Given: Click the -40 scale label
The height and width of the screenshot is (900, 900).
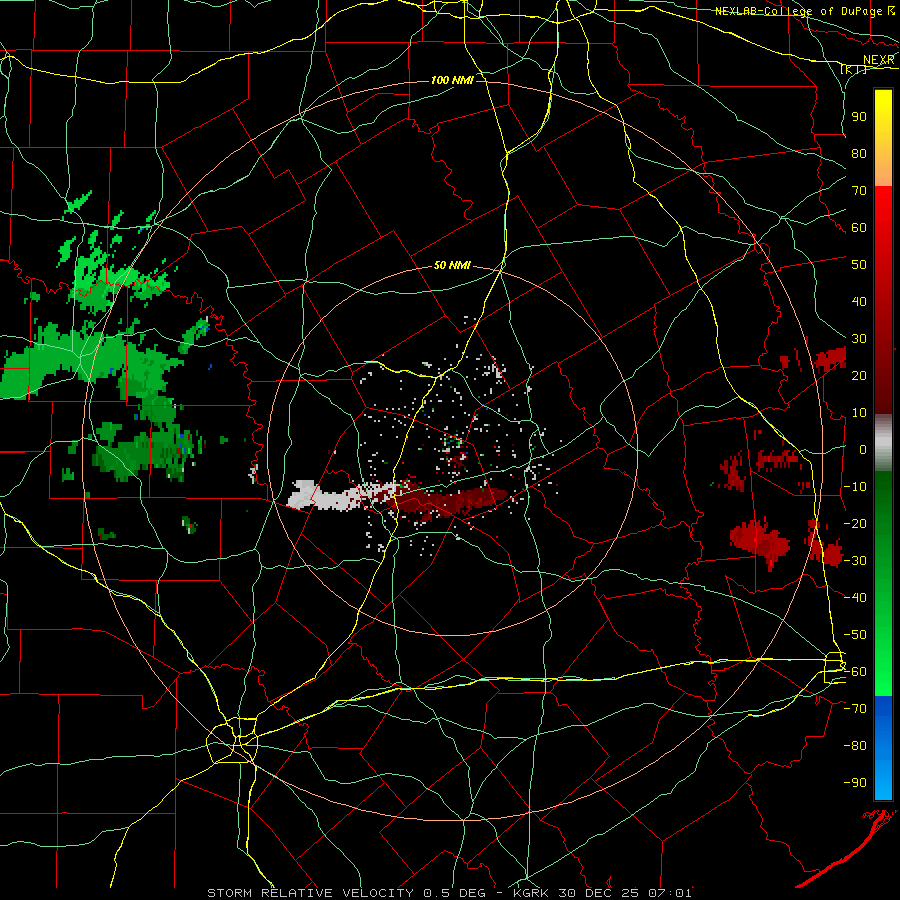Looking at the screenshot, I should 855,598.
